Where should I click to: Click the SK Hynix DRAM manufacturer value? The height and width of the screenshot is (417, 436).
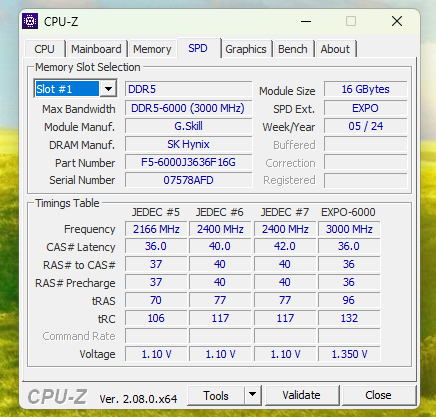click(x=189, y=144)
